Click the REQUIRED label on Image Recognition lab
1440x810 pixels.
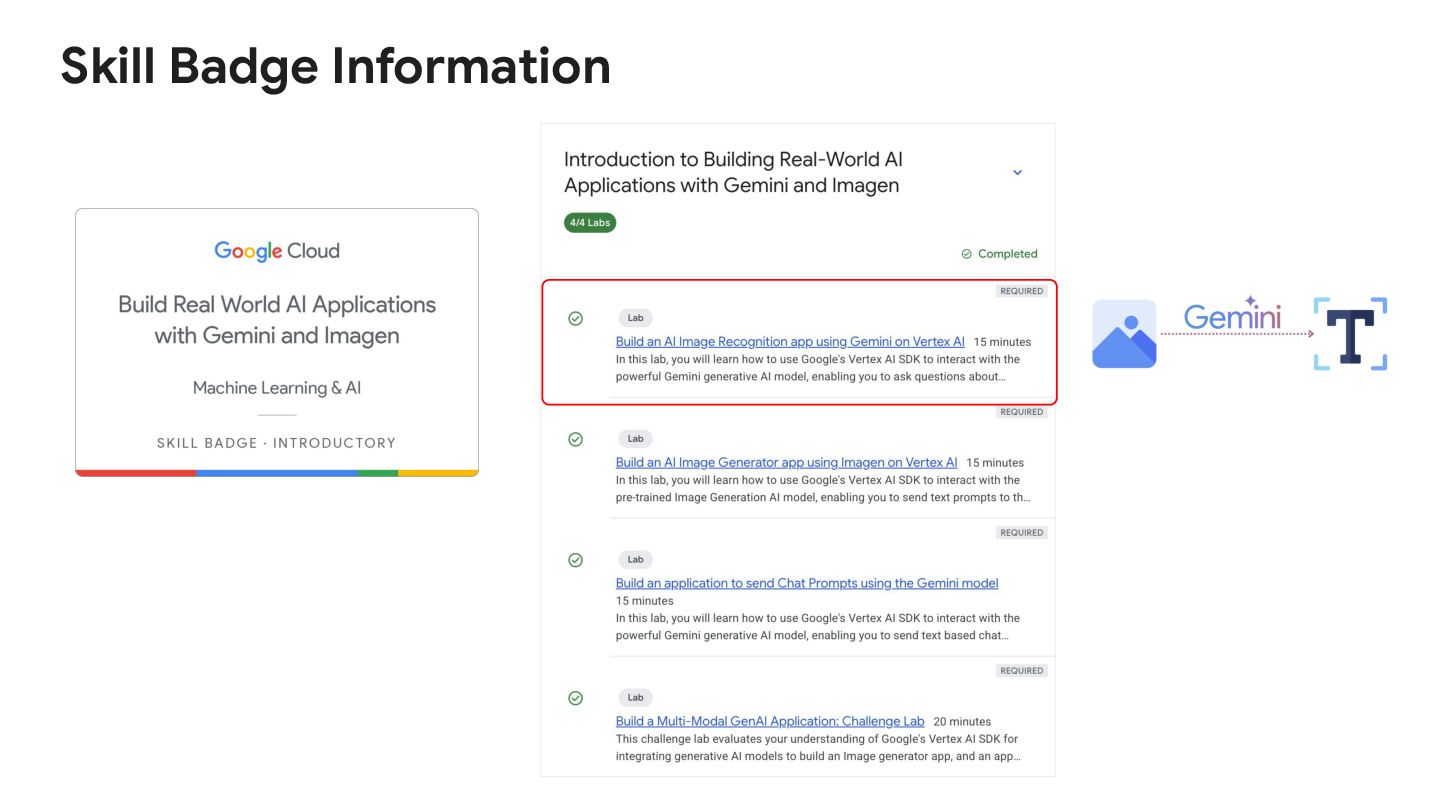(1022, 291)
